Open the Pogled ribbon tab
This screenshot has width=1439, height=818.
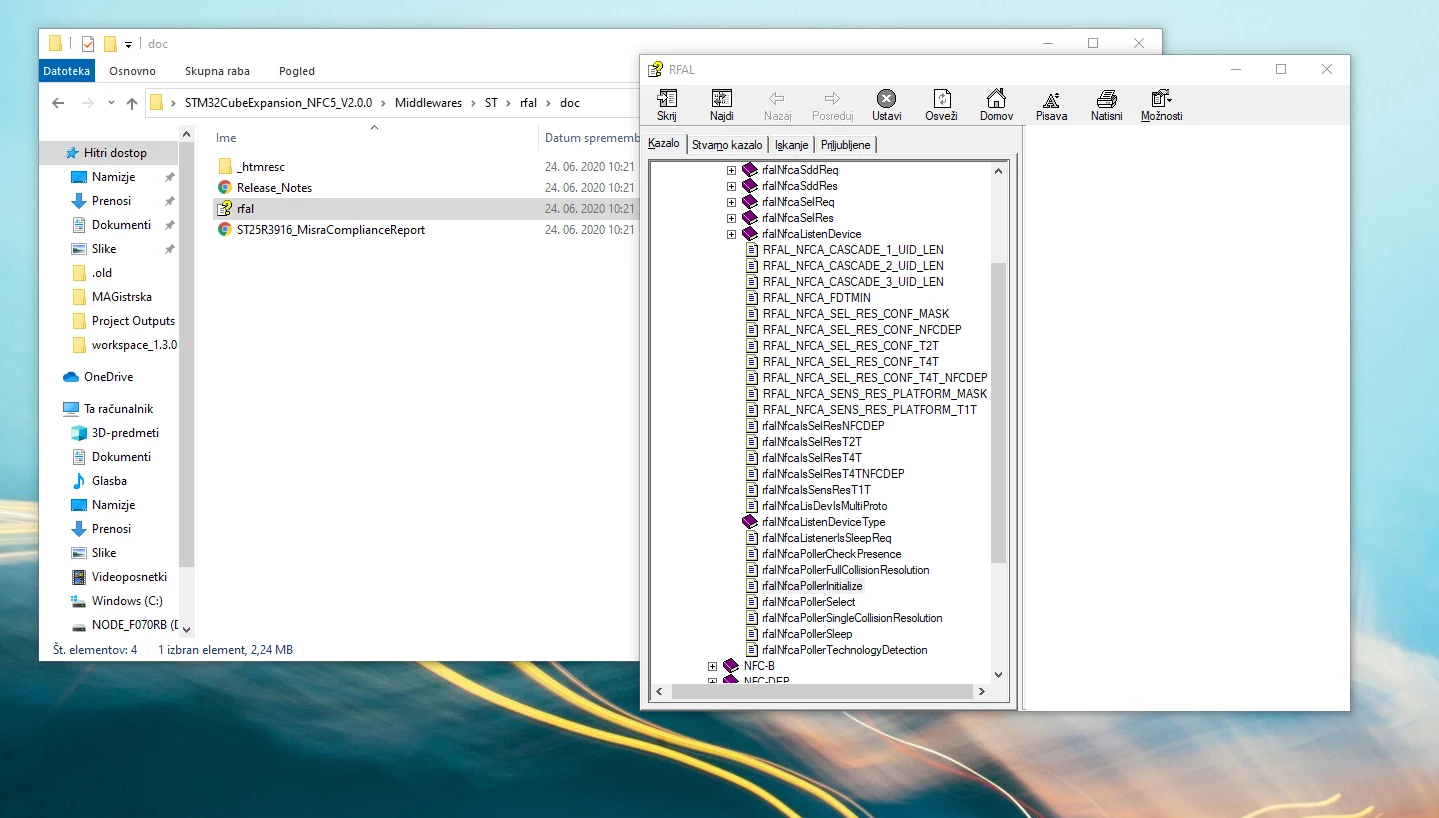[297, 71]
